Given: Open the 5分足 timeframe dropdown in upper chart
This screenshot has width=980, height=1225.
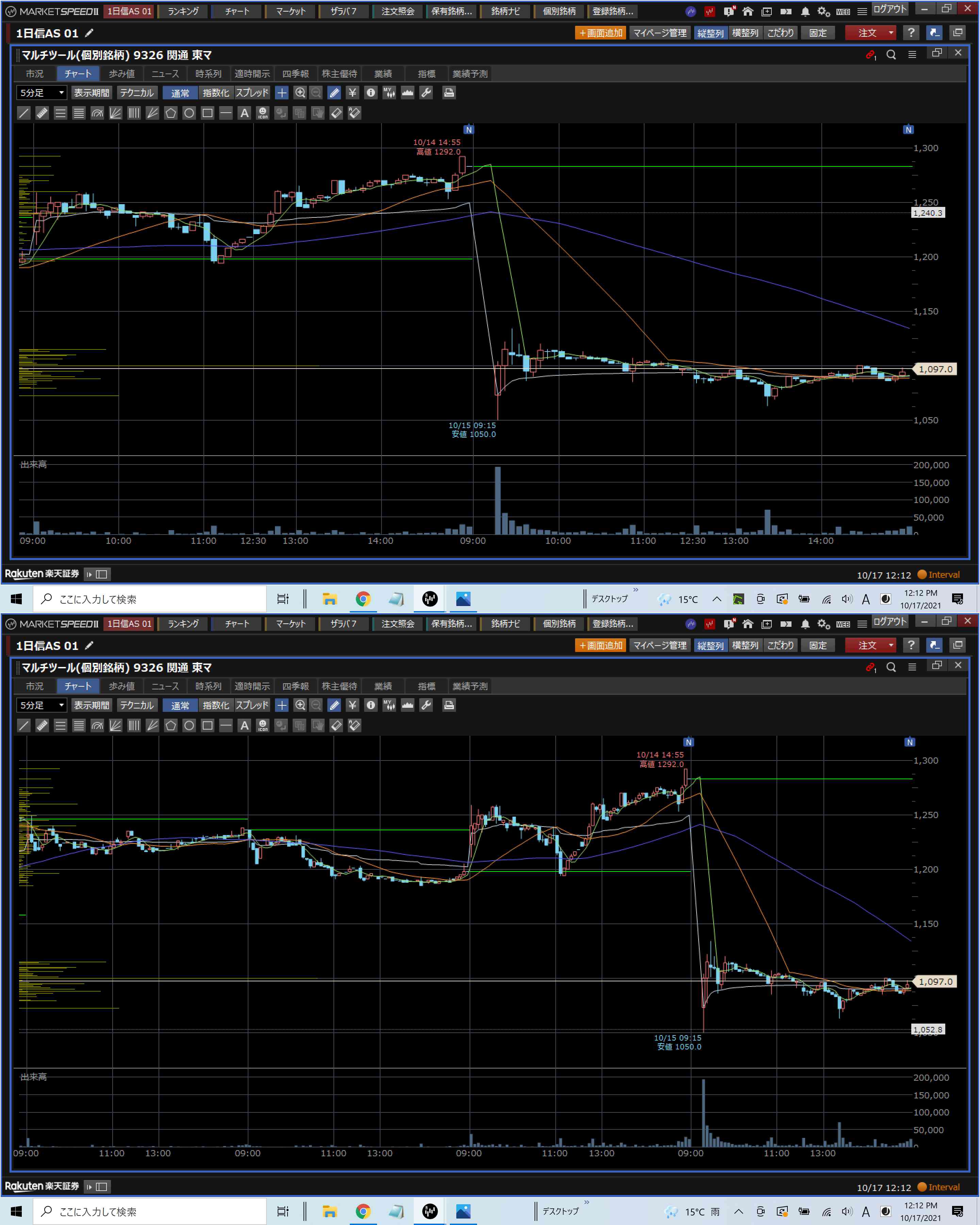Looking at the screenshot, I should [x=42, y=93].
